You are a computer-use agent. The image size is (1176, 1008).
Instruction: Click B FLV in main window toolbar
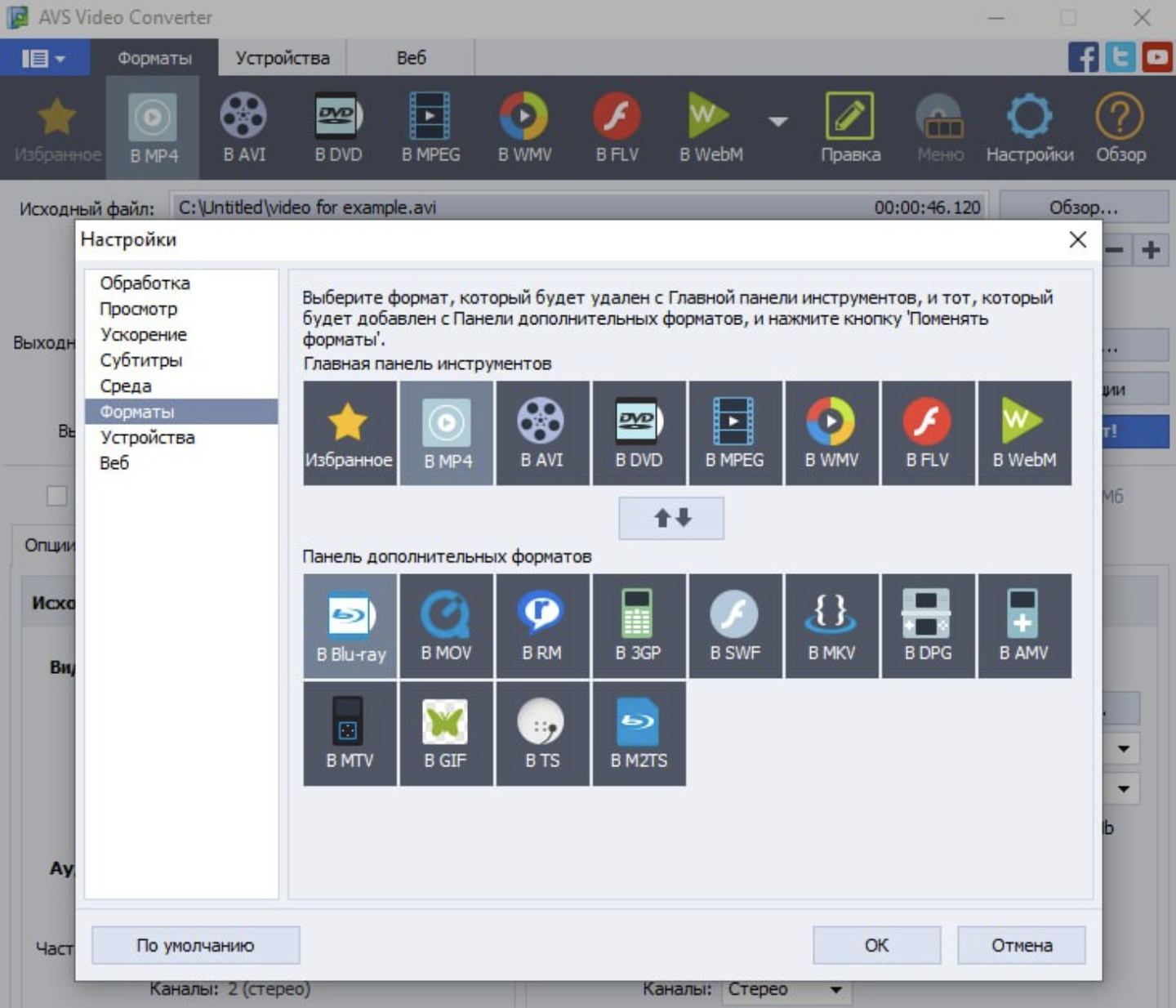(617, 128)
